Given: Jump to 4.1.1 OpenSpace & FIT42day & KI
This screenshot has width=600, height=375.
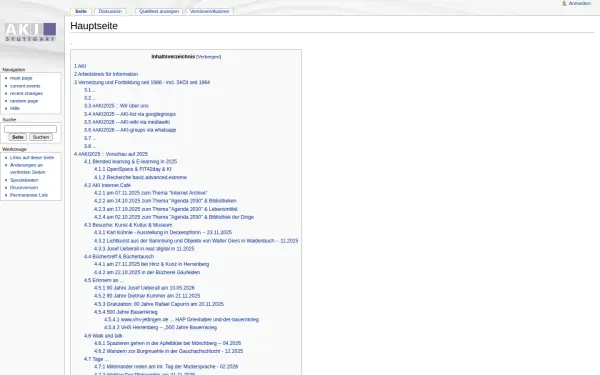Looking at the screenshot, I should 132,169.
